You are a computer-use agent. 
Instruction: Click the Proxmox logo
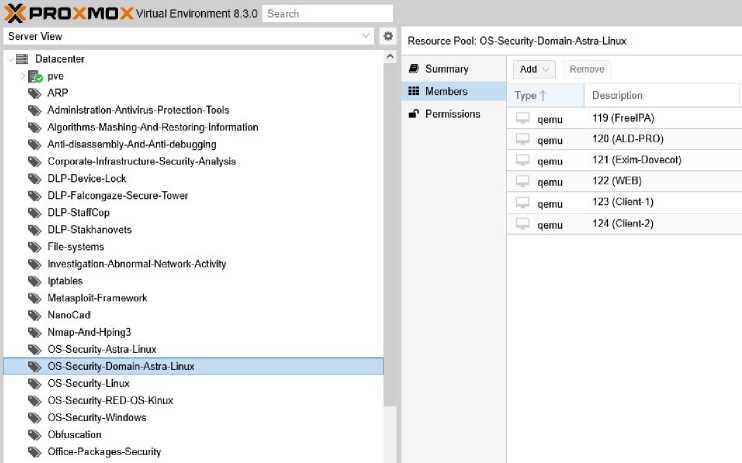pyautogui.click(x=69, y=13)
